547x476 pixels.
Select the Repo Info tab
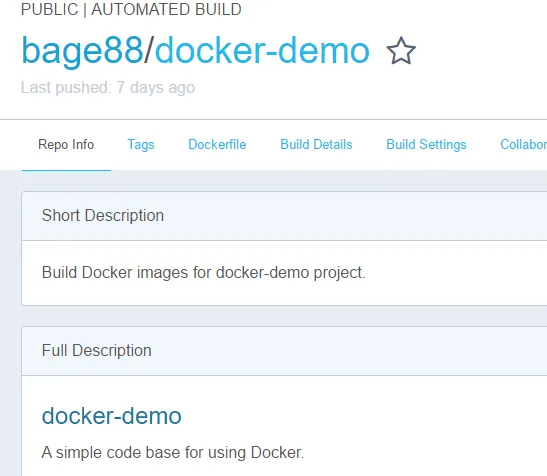pos(66,144)
